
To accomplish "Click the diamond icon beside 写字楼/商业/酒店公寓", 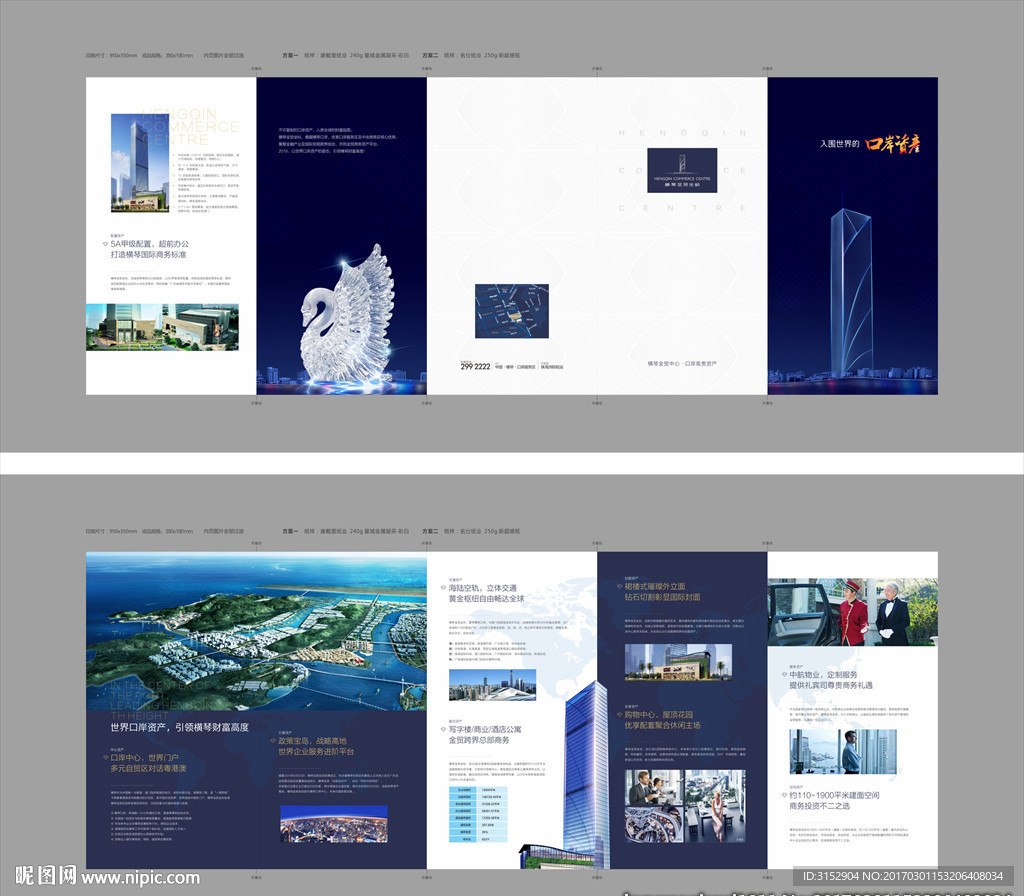I will pyautogui.click(x=443, y=729).
